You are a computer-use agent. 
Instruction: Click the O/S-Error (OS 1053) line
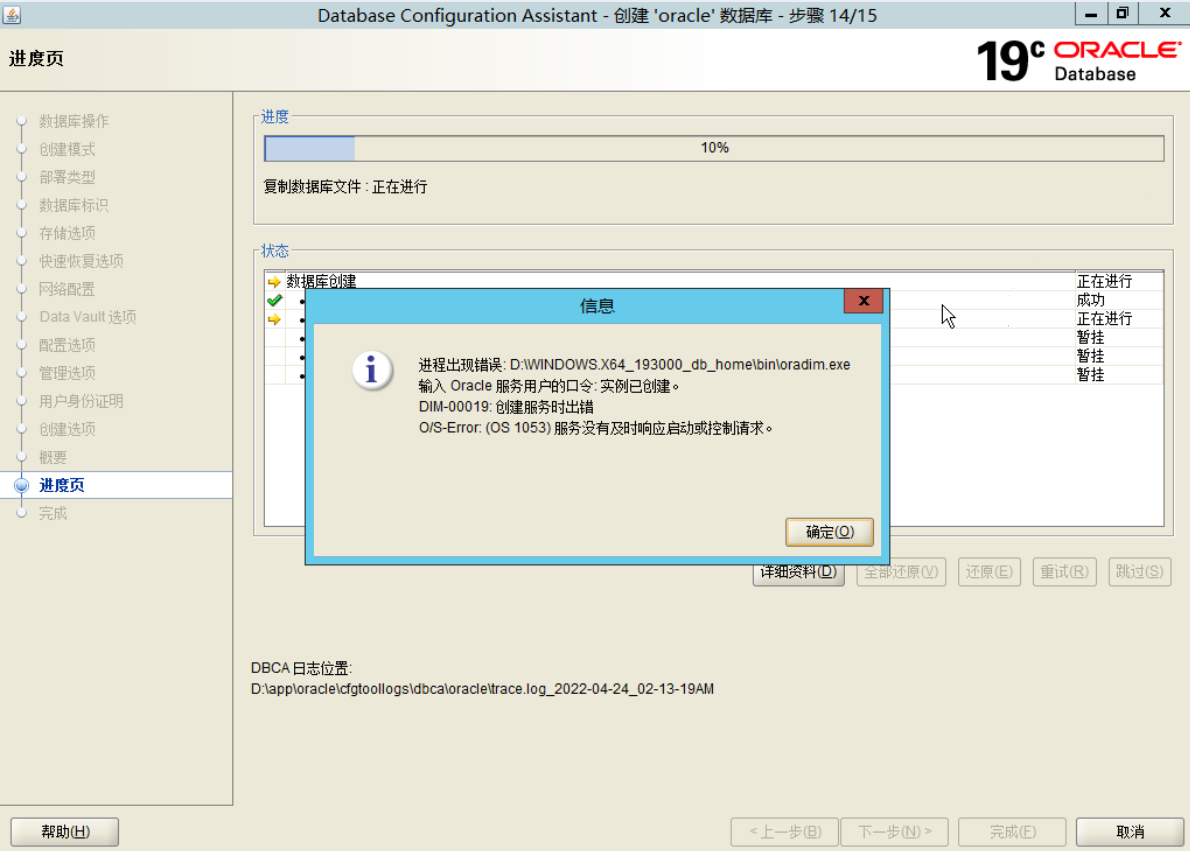(596, 428)
